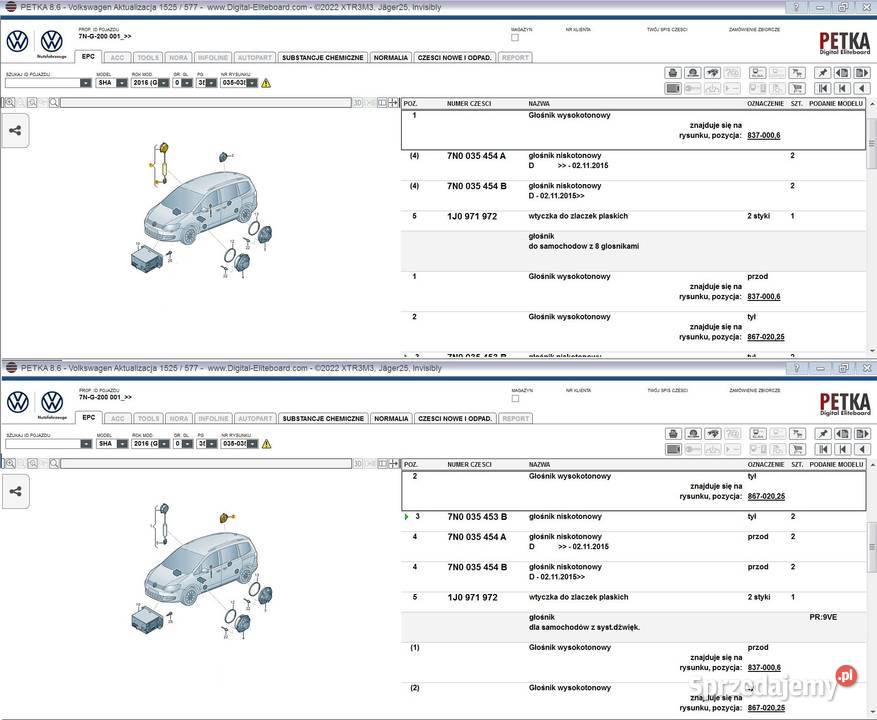Tick the Magazyn checkbox in the upper window
The image size is (877, 720).
click(x=515, y=37)
